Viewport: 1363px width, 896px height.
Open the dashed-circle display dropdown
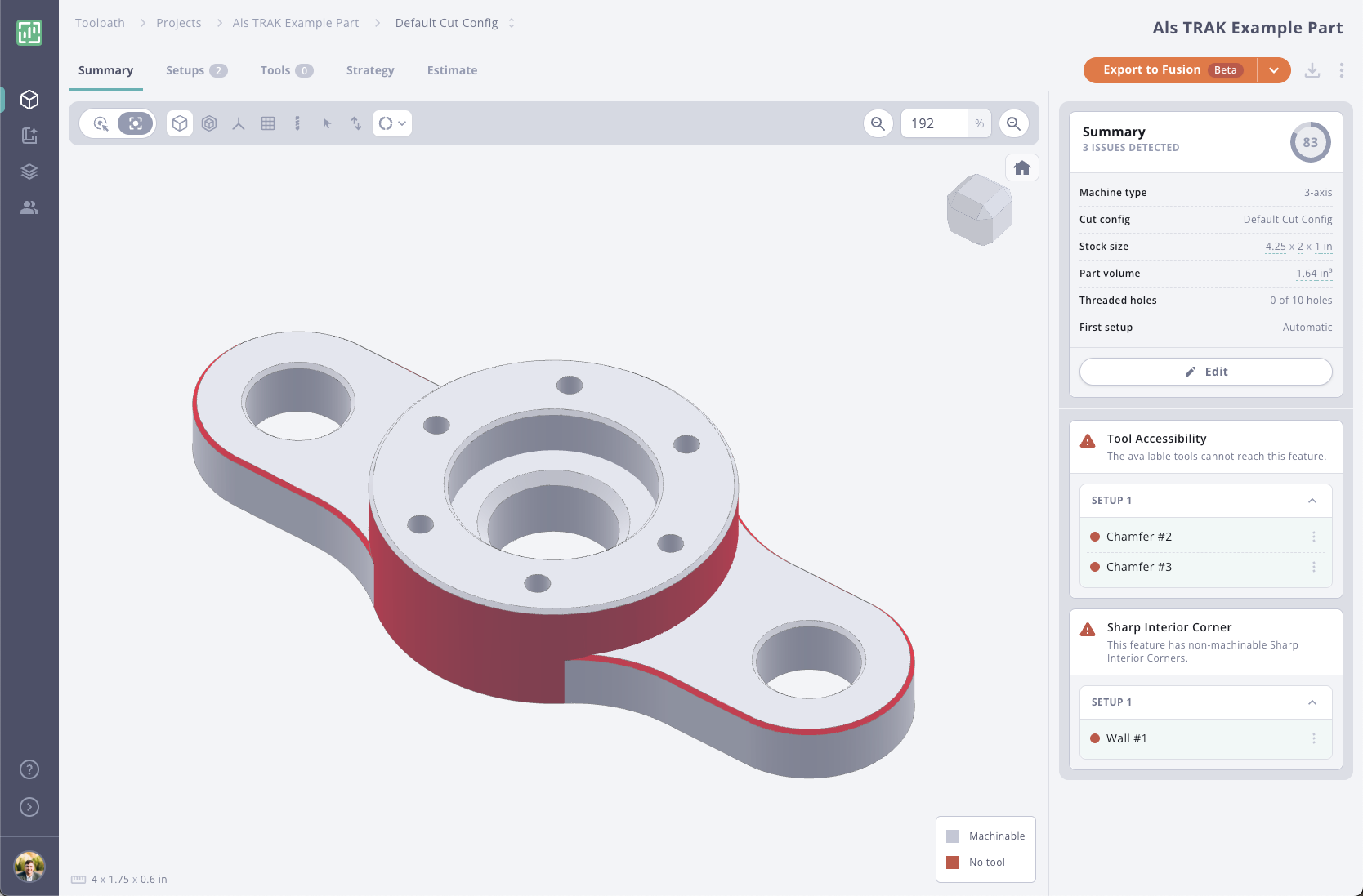pos(392,123)
